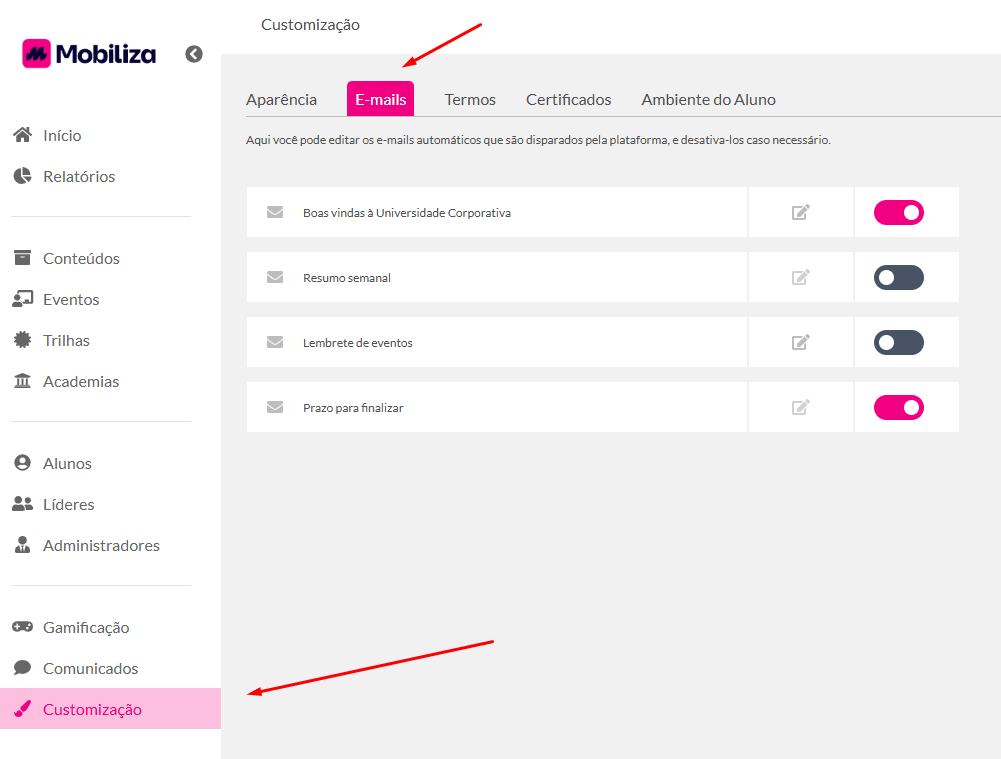Navigate to Comunicados in sidebar
Viewport: 1001px width, 759px height.
tap(90, 668)
